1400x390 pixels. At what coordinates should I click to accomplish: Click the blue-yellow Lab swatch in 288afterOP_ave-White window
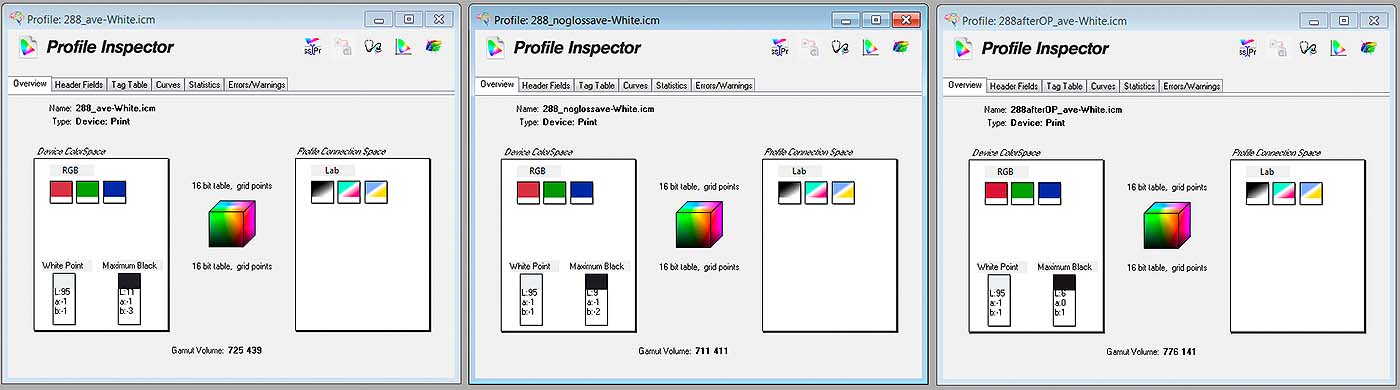click(x=1311, y=193)
